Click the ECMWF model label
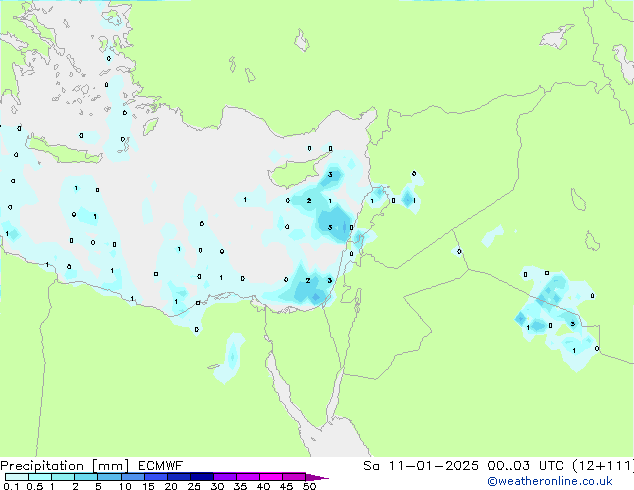 tap(152, 466)
